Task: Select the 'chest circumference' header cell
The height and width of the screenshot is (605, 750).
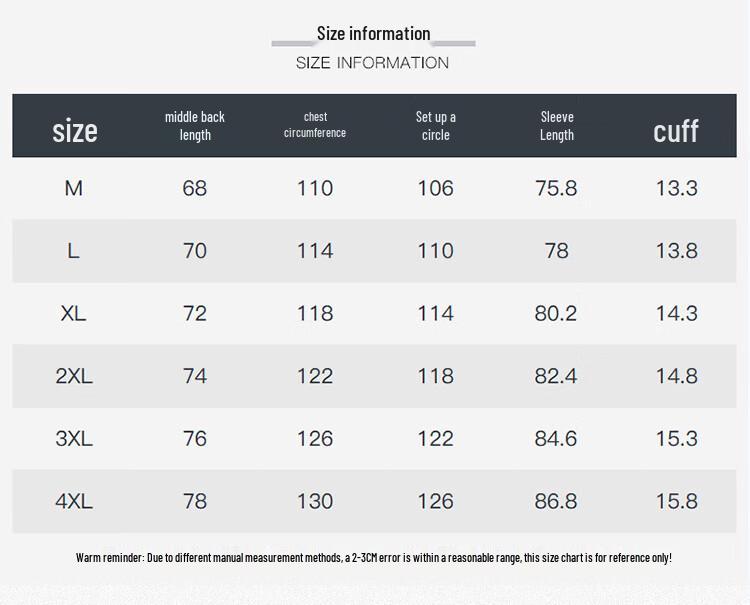Action: point(315,125)
